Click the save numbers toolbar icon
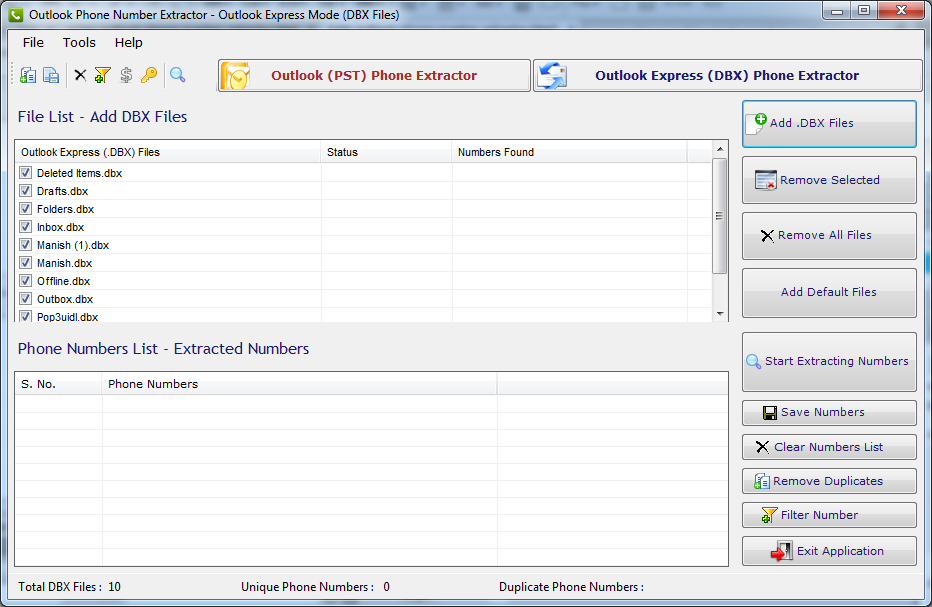 pyautogui.click(x=51, y=75)
